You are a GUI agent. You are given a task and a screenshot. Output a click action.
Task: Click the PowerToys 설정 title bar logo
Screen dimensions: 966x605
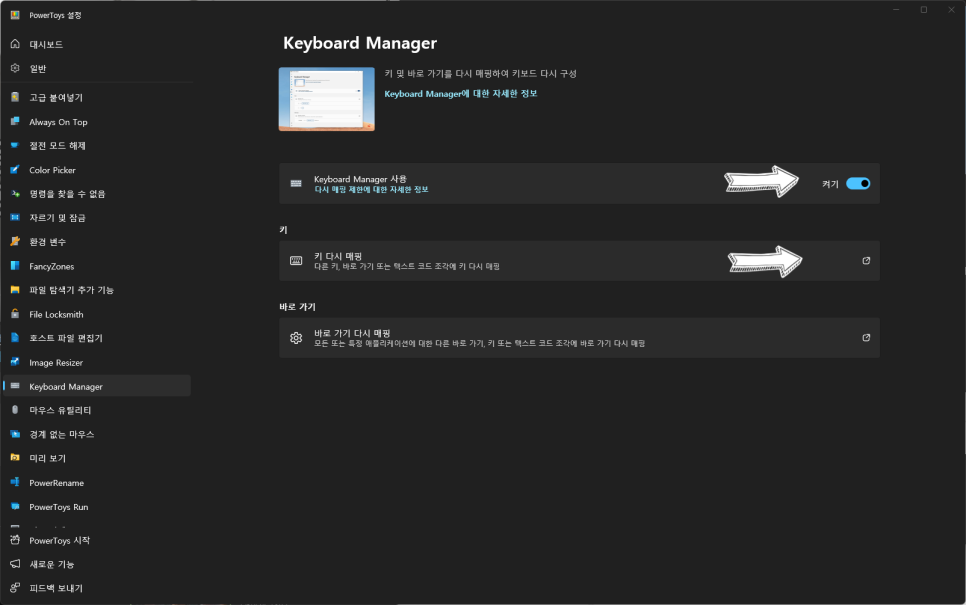[x=15, y=15]
